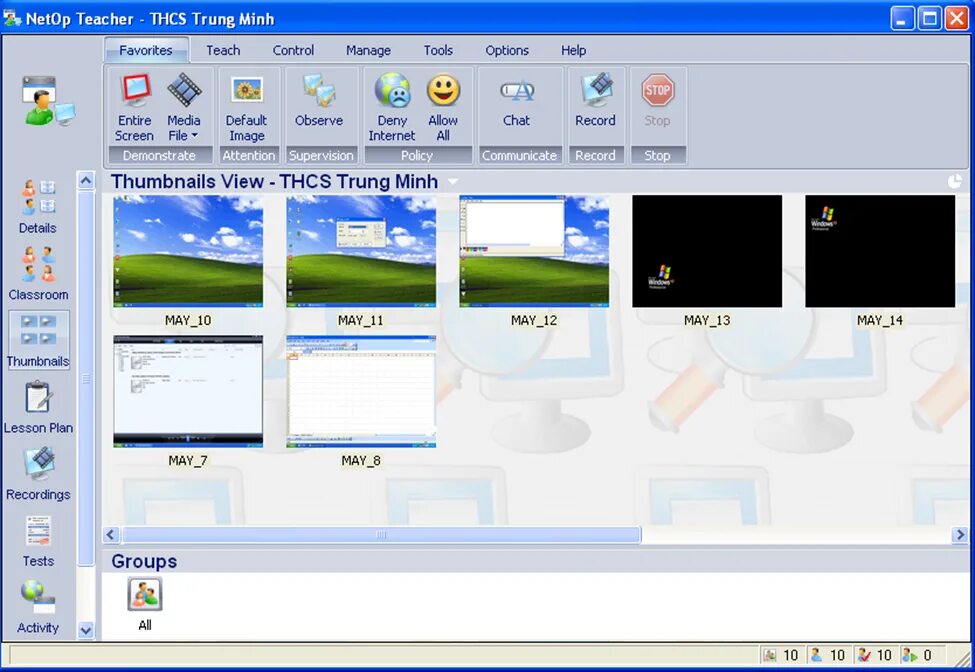The height and width of the screenshot is (672, 975).
Task: Switch to Details view in sidebar
Action: (x=38, y=208)
